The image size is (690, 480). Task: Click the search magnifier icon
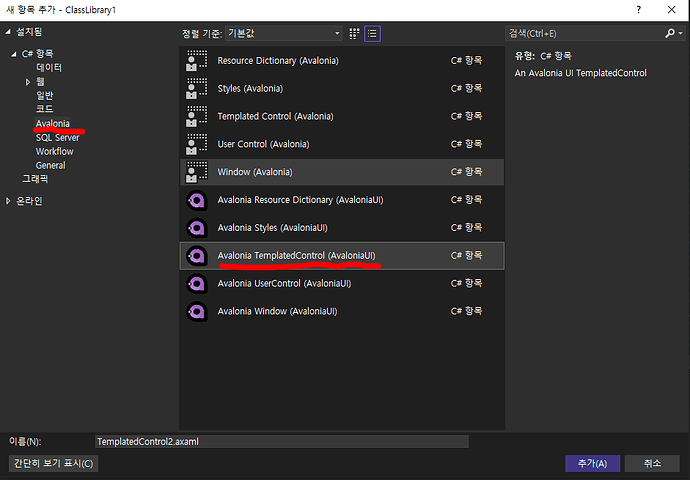(x=670, y=33)
